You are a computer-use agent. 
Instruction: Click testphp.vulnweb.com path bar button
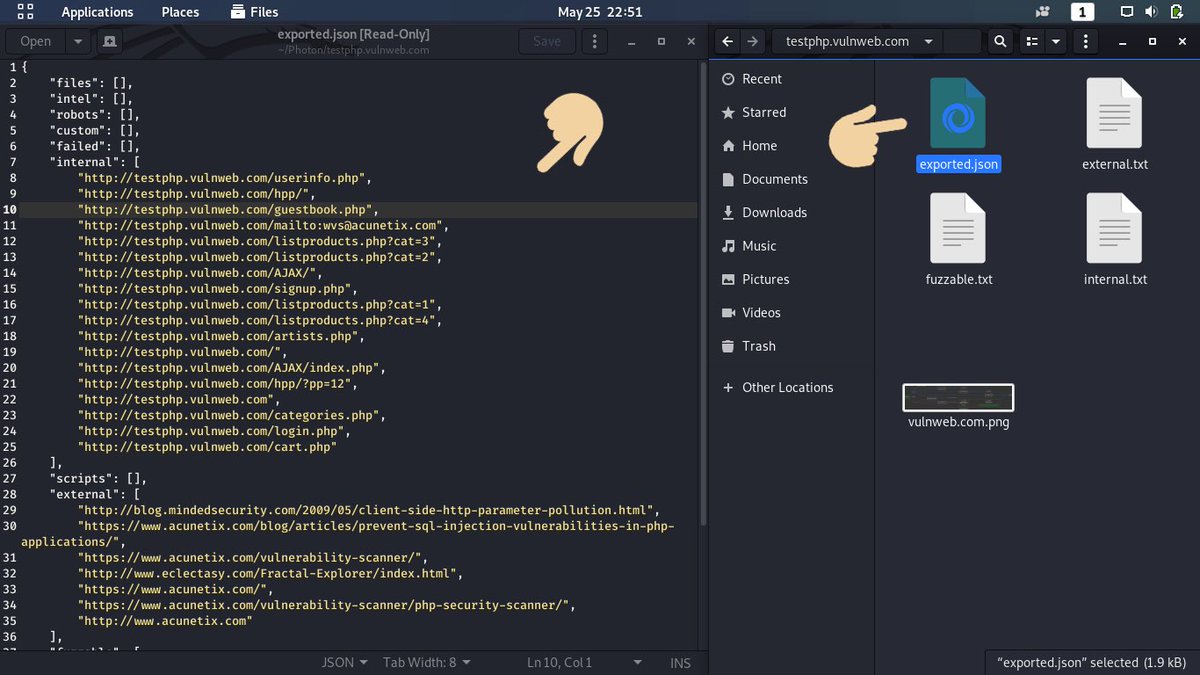coord(848,41)
